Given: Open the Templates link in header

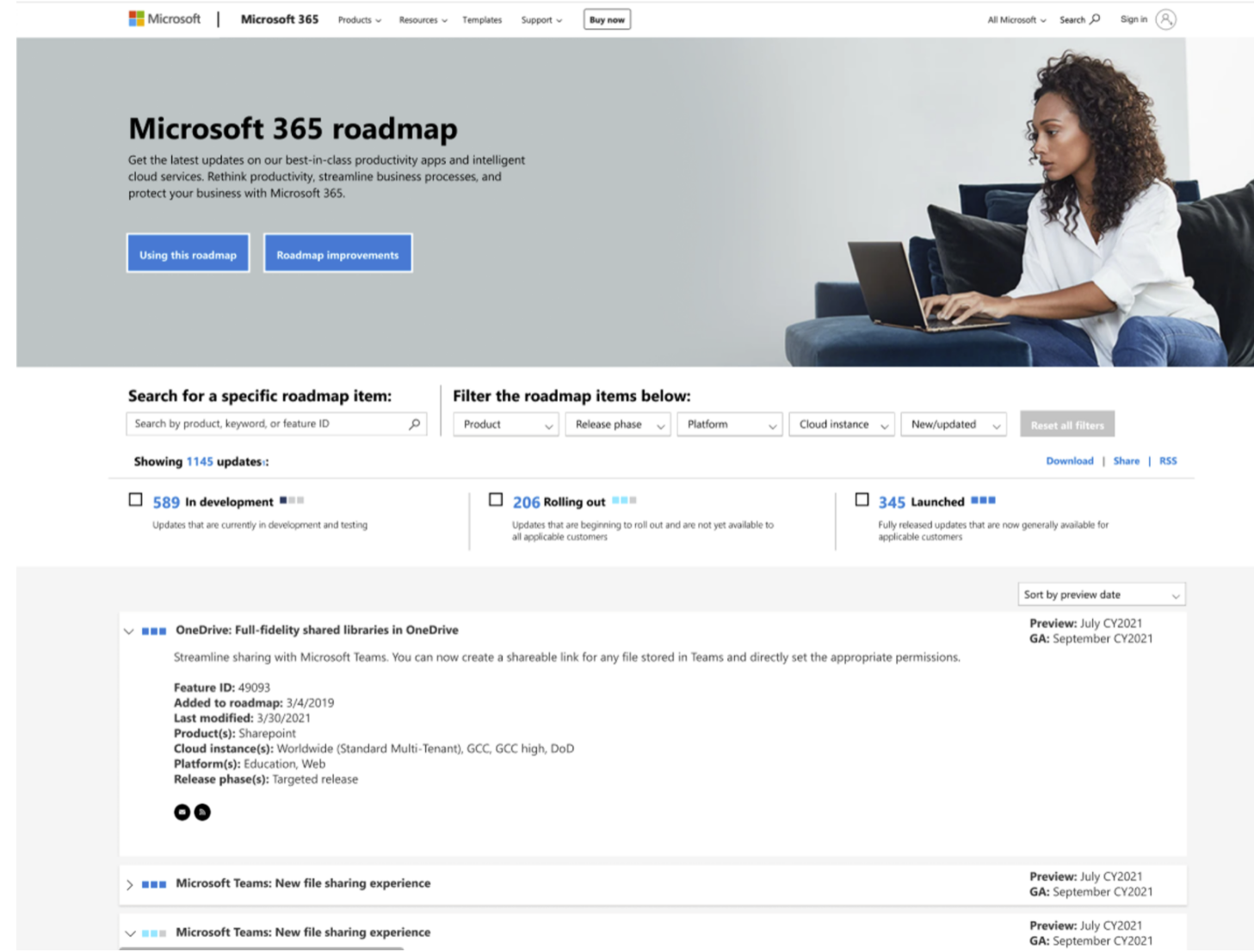Looking at the screenshot, I should click(x=482, y=20).
